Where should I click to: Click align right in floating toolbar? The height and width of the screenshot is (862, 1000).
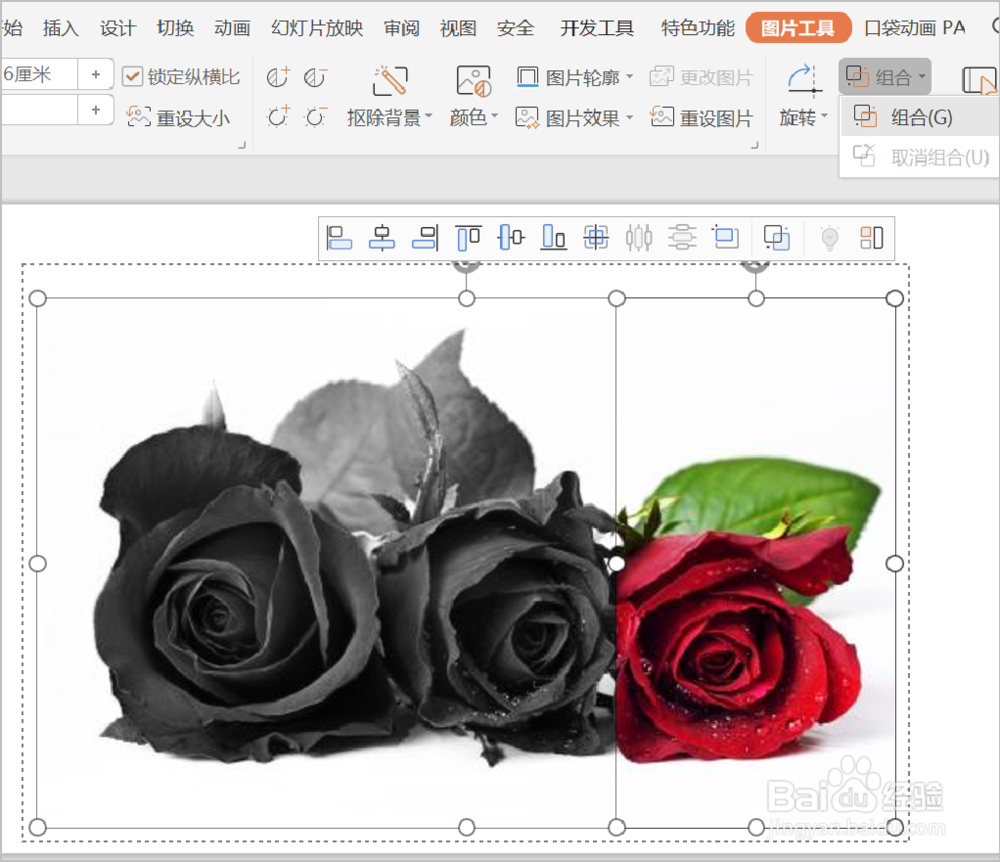[x=425, y=238]
